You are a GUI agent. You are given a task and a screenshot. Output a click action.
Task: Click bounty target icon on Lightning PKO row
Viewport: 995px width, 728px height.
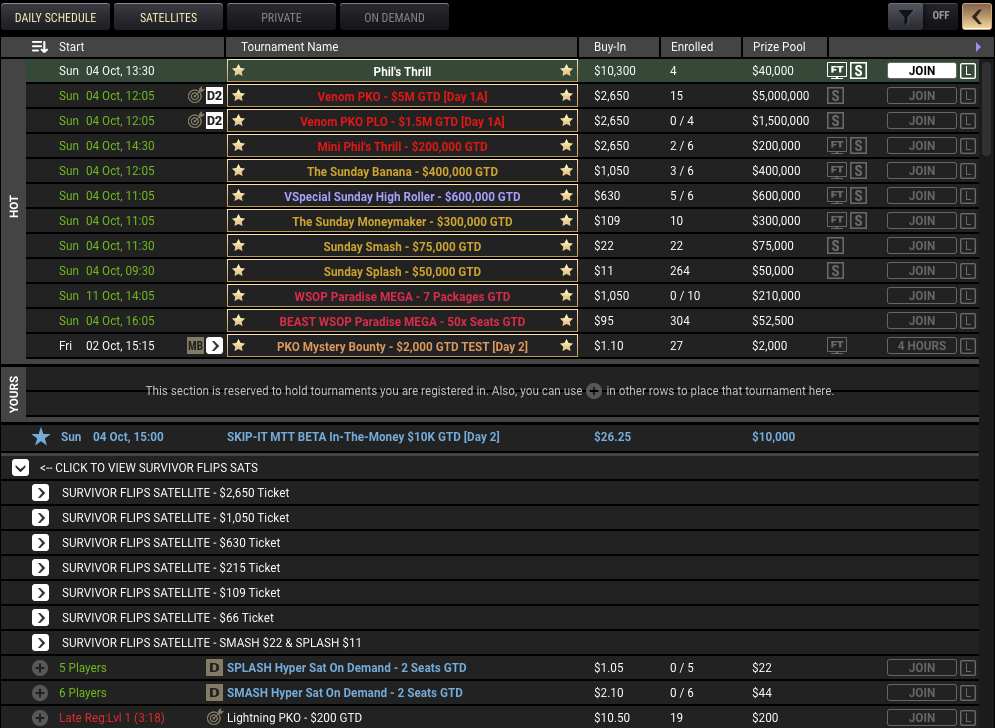click(215, 717)
